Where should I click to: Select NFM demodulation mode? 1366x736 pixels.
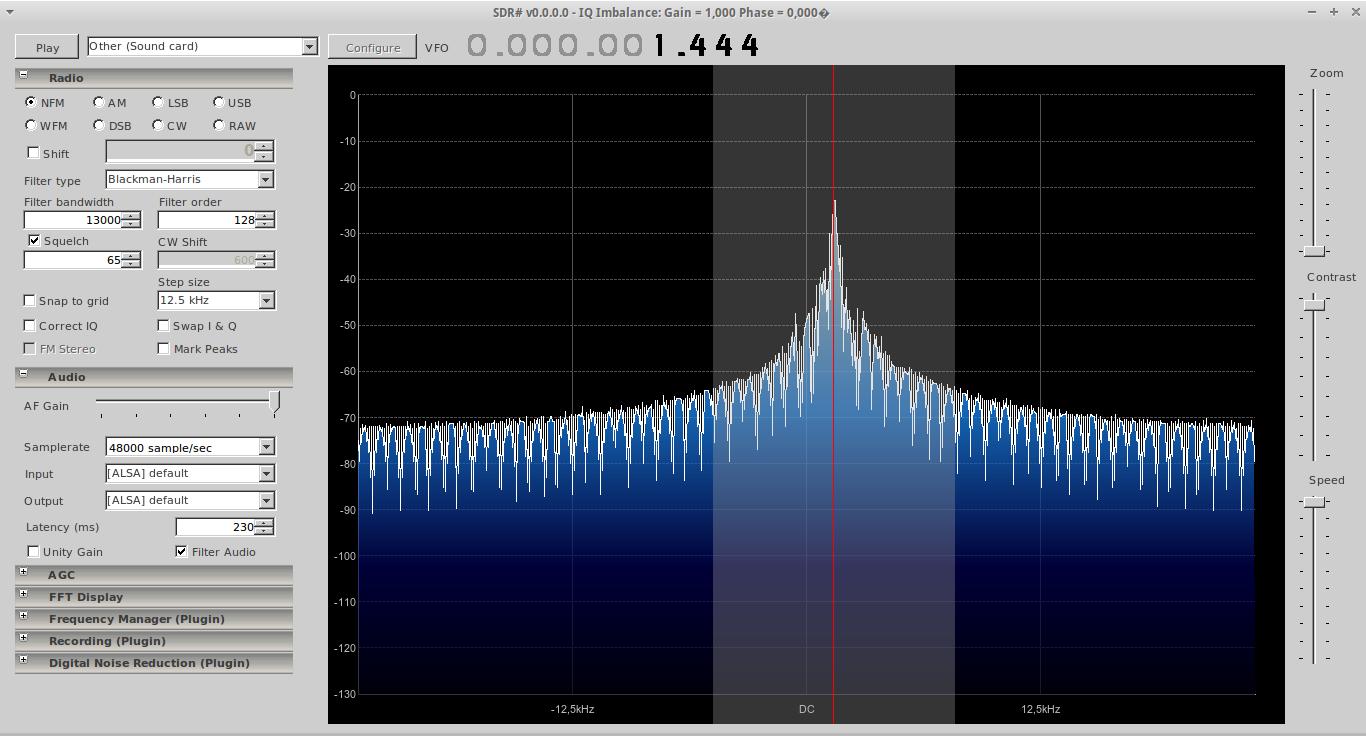click(x=31, y=102)
